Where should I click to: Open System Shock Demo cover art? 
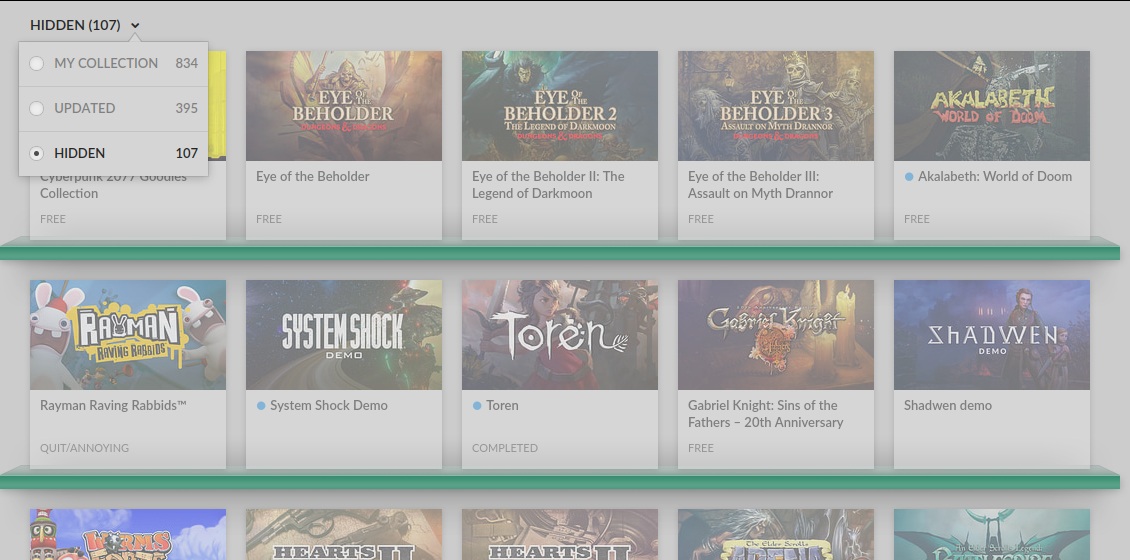click(344, 335)
